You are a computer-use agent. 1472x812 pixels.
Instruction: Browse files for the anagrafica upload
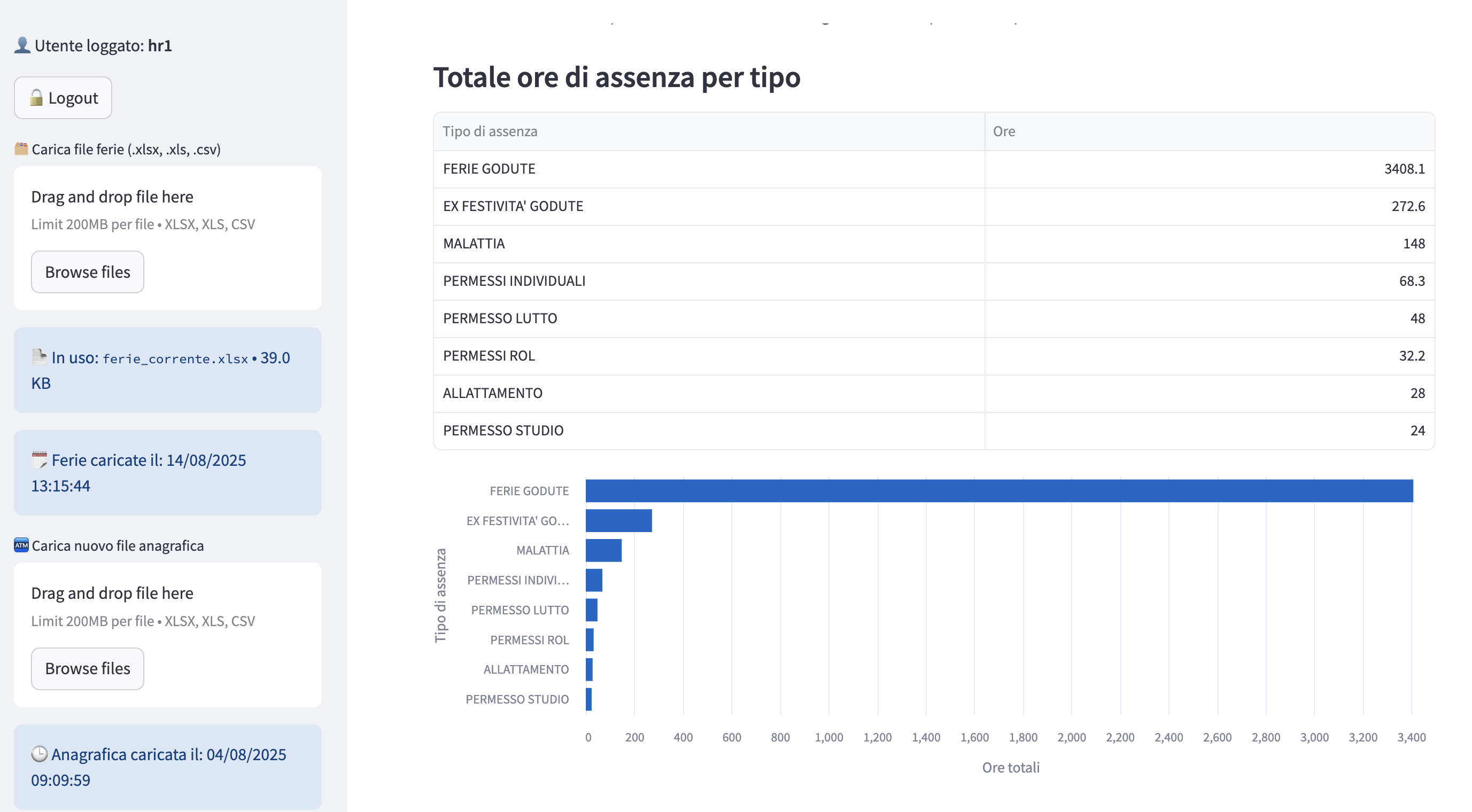click(88, 668)
